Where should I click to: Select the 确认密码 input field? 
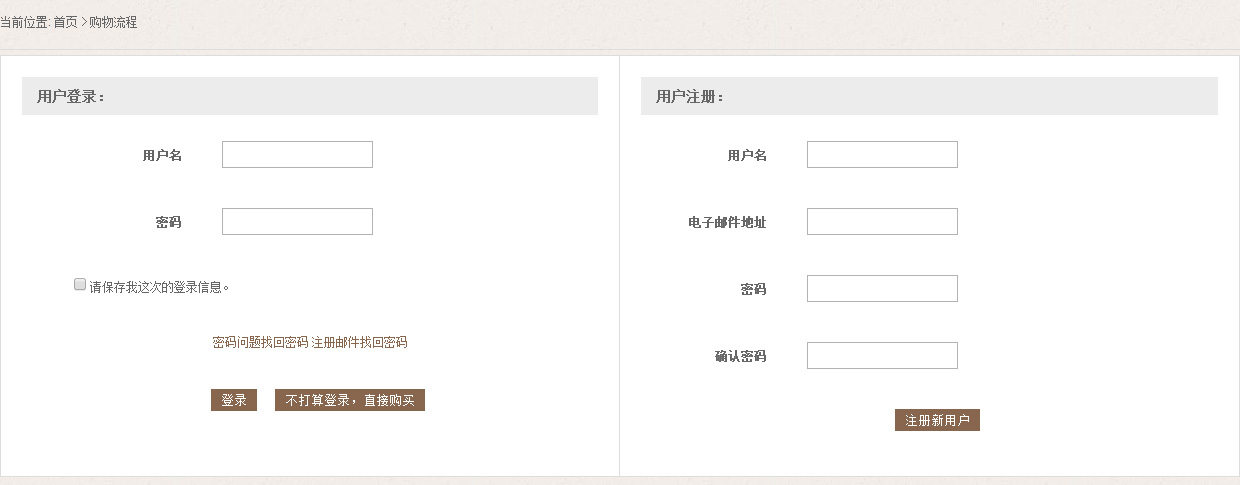tap(882, 355)
